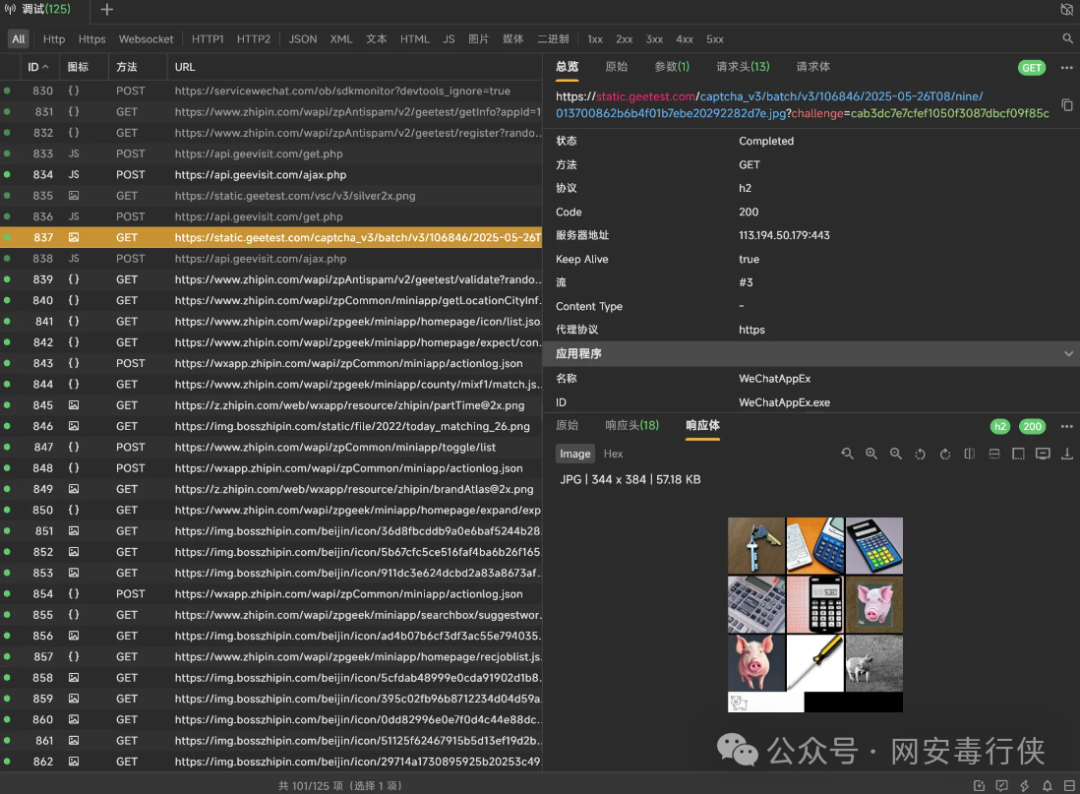Toggle the Websocket filter

(x=146, y=39)
